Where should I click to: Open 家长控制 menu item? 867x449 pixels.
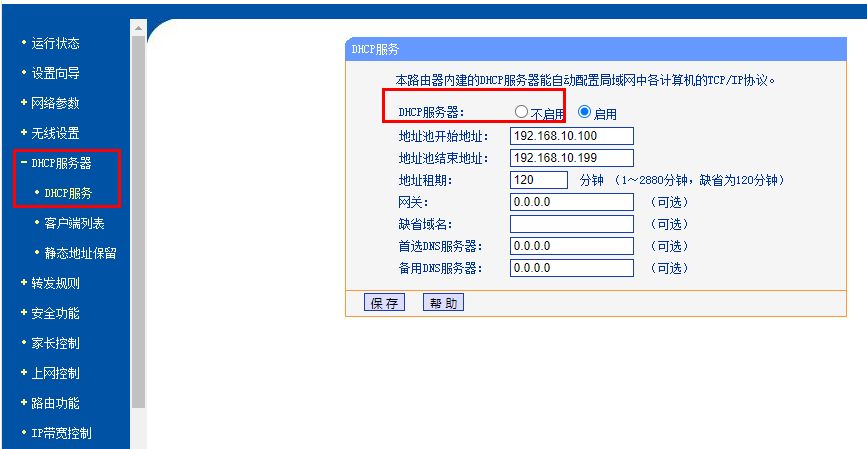click(x=55, y=343)
